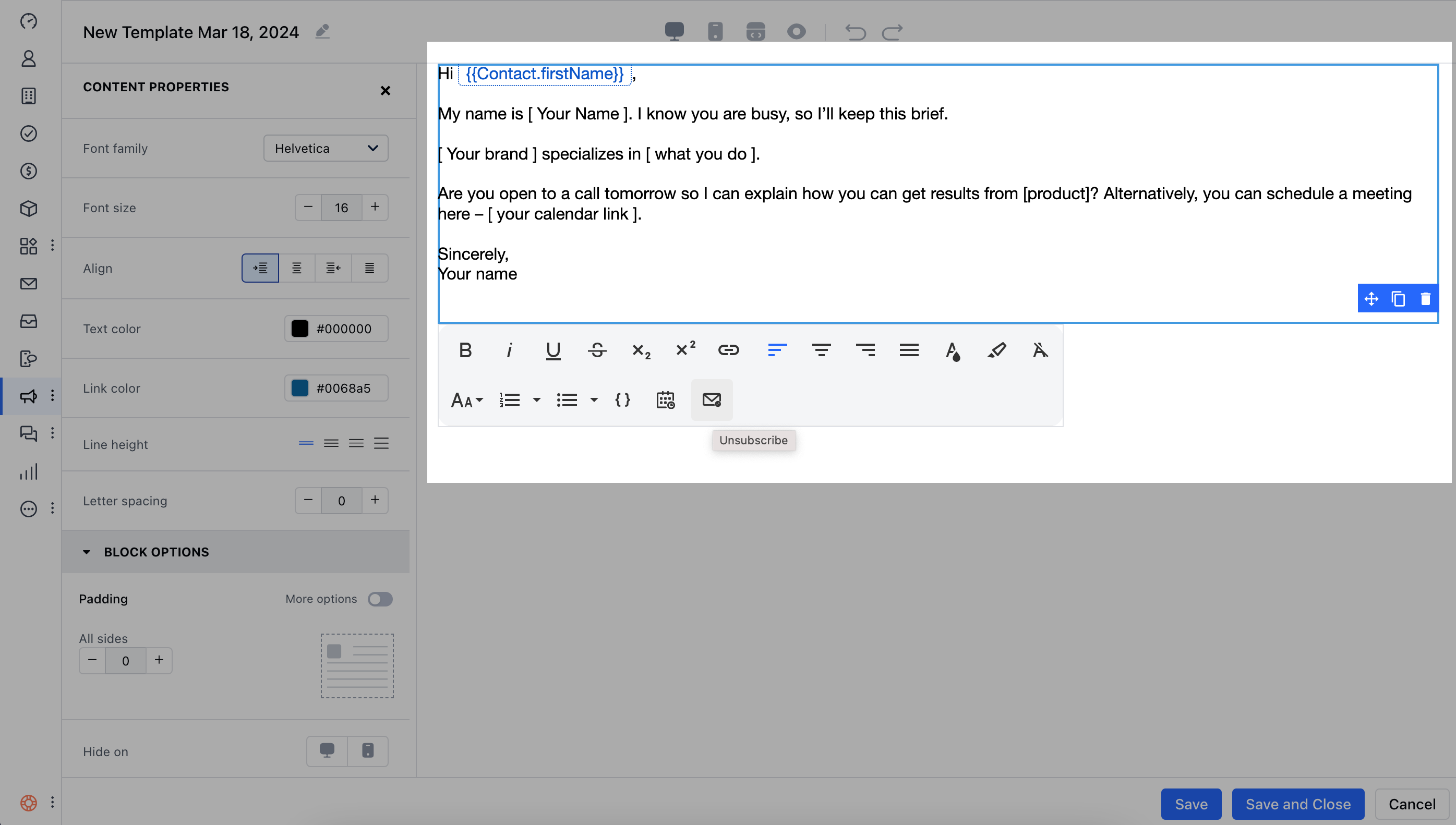Open the email envelope sidebar item

[28, 284]
